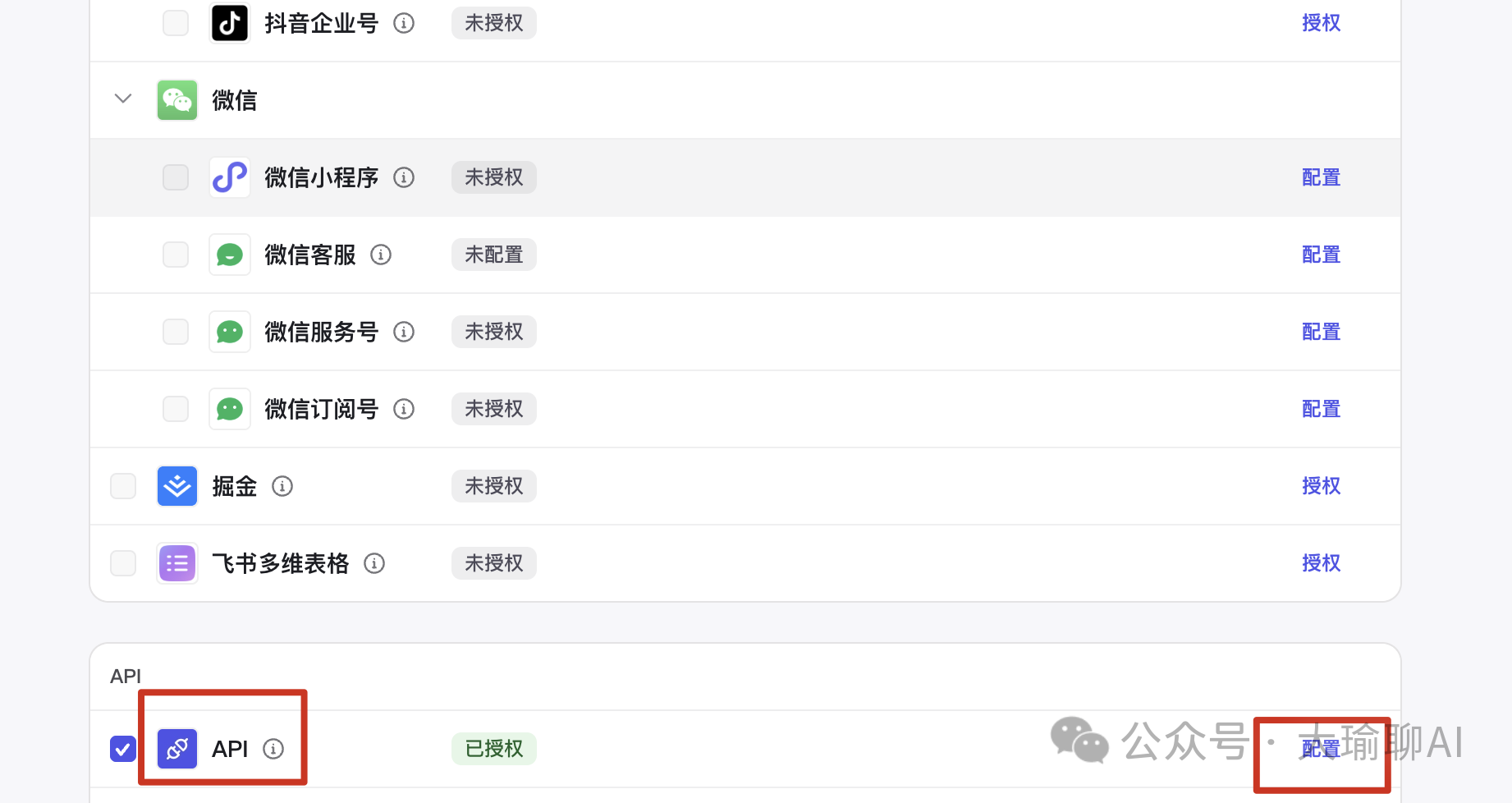The width and height of the screenshot is (1512, 803).
Task: Open 配置 for the API channel
Action: coord(1320,748)
